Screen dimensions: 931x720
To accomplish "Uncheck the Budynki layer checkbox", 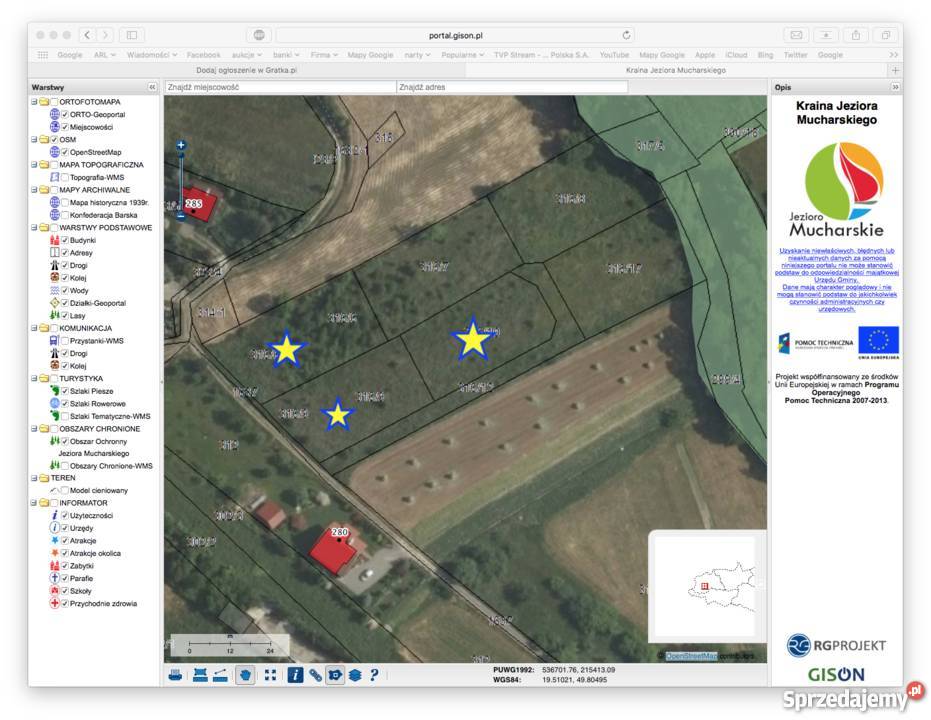I will tap(65, 240).
